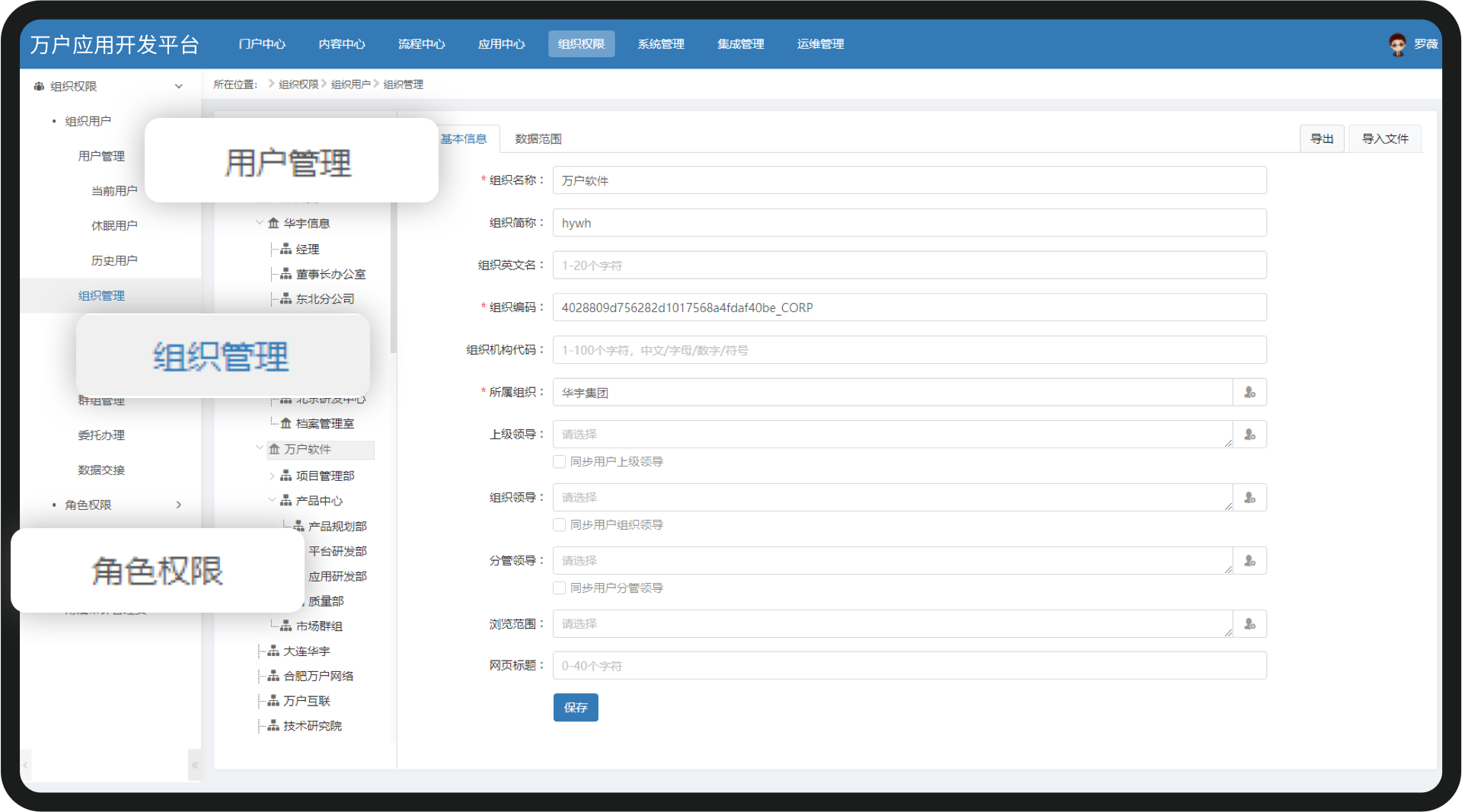Viewport: 1462px width, 812px height.
Task: Tick the 同步用户组织领导 checkbox
Action: click(560, 525)
